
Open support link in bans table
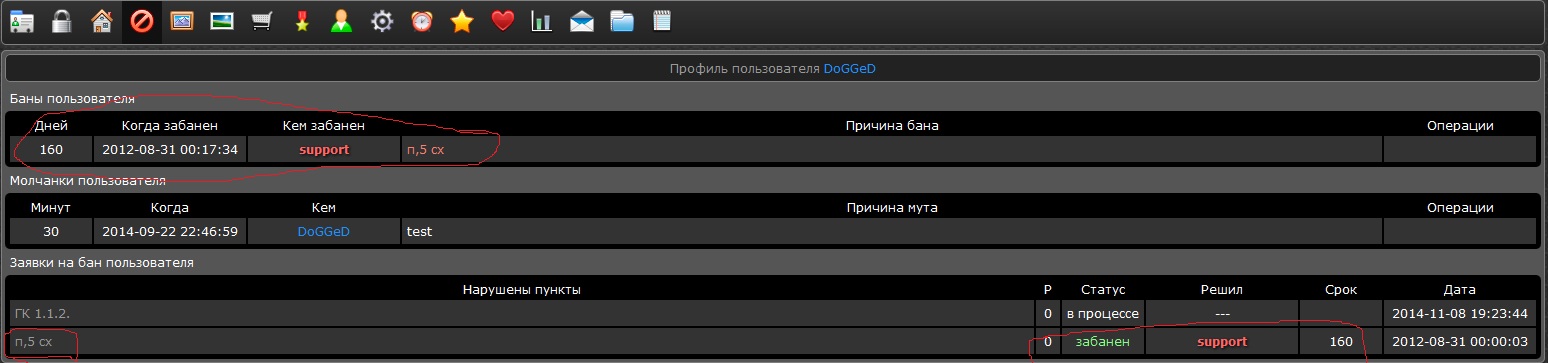[324, 150]
